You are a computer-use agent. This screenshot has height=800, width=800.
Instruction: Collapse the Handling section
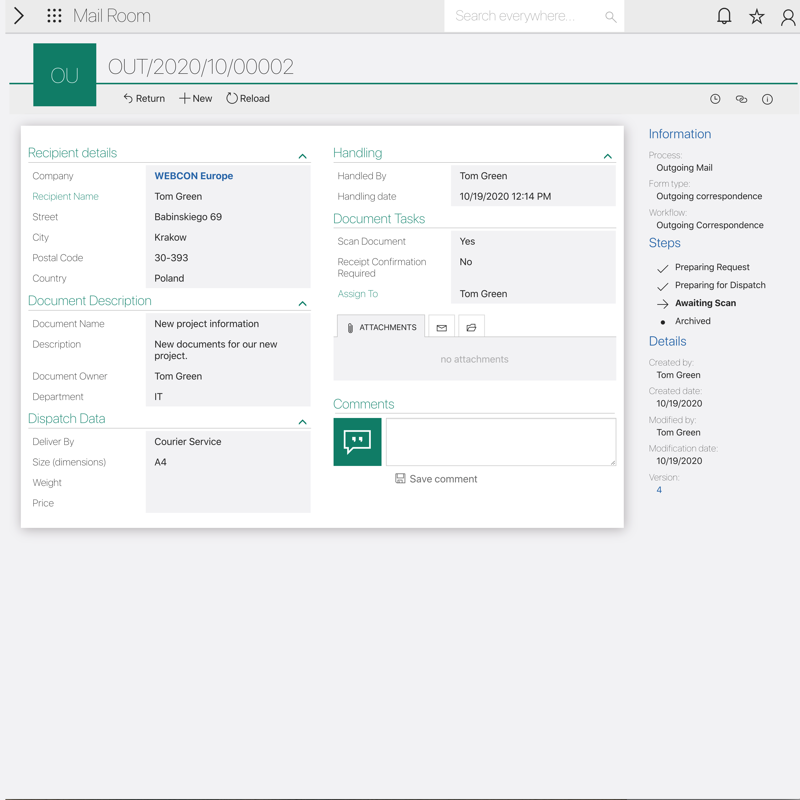tap(607, 156)
